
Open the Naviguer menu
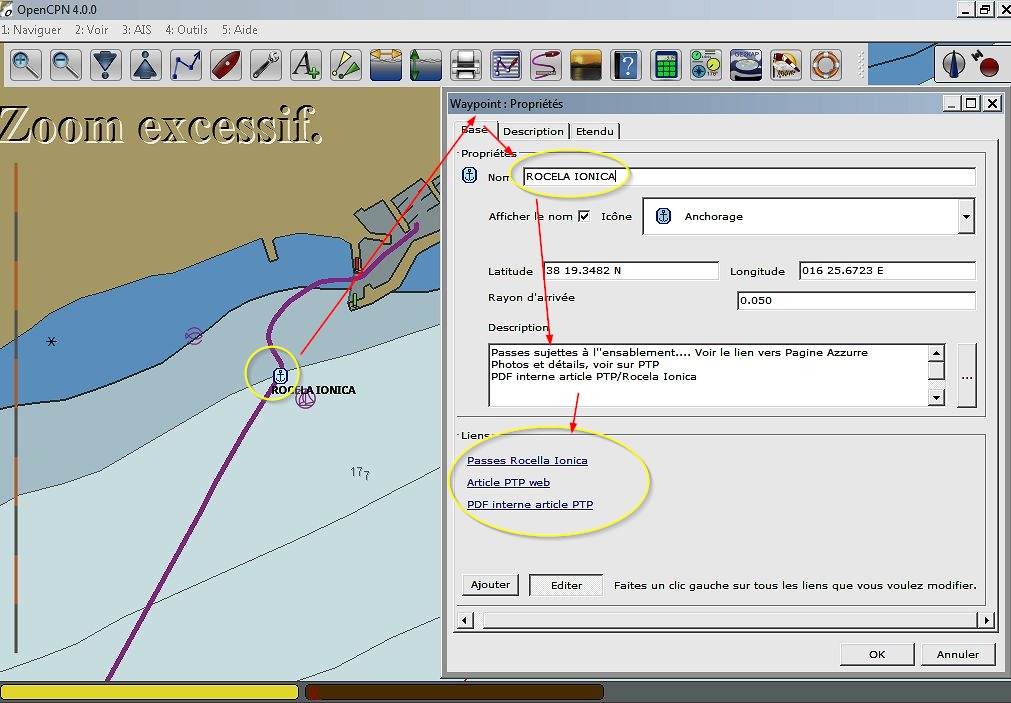pyautogui.click(x=31, y=30)
